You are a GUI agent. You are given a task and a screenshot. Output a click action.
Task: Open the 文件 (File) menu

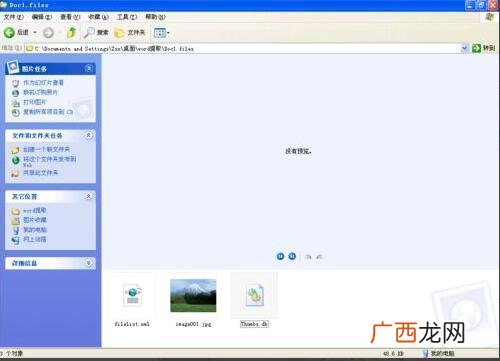(13, 17)
